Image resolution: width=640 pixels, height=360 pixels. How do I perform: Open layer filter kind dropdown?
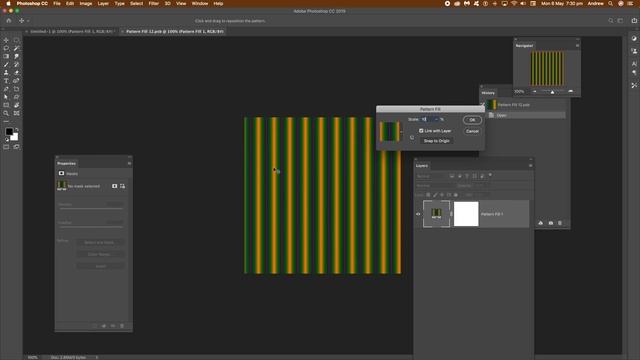tap(431, 176)
